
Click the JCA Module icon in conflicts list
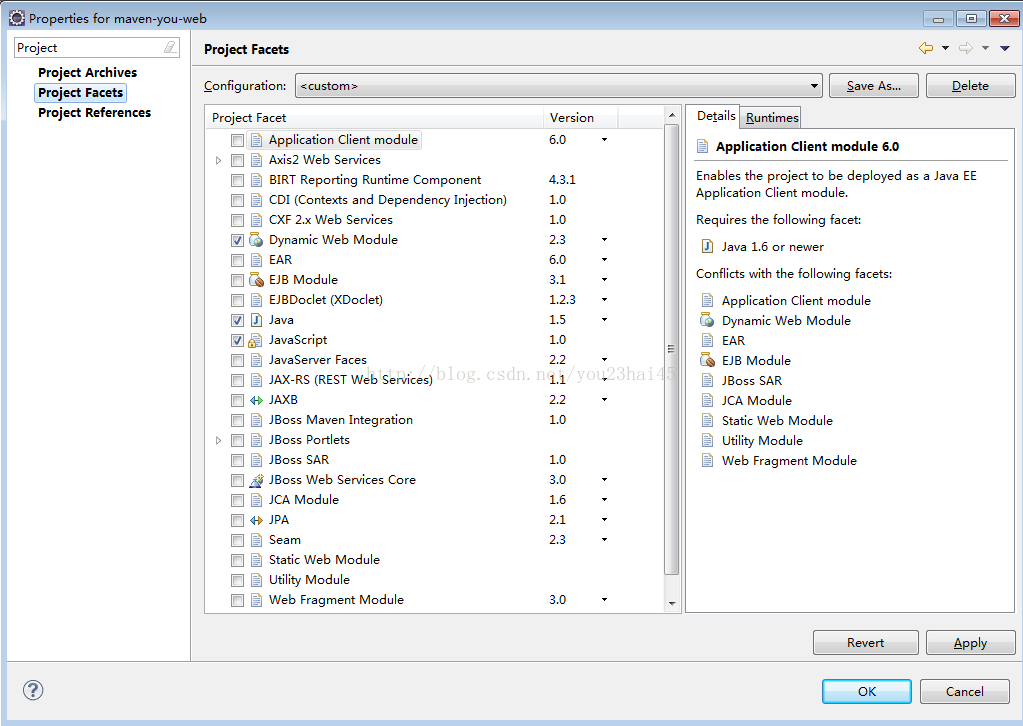pos(707,401)
